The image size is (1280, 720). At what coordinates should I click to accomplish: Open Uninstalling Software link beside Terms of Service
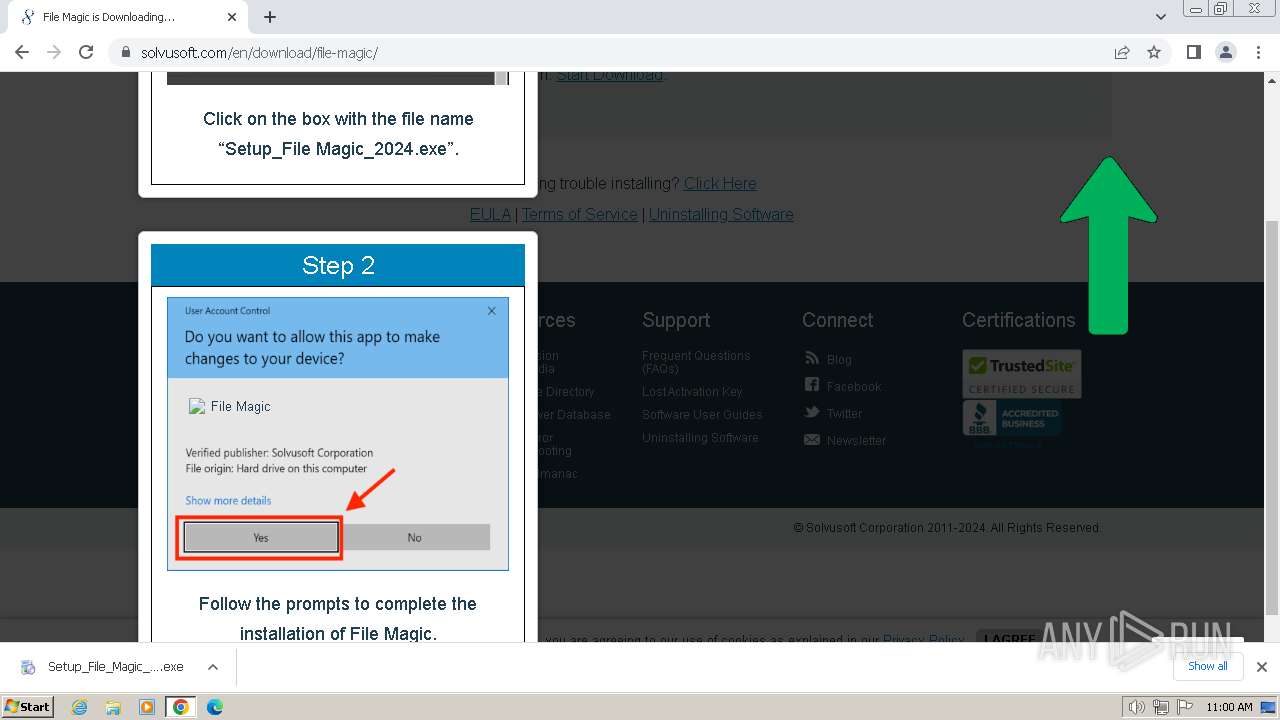(721, 214)
